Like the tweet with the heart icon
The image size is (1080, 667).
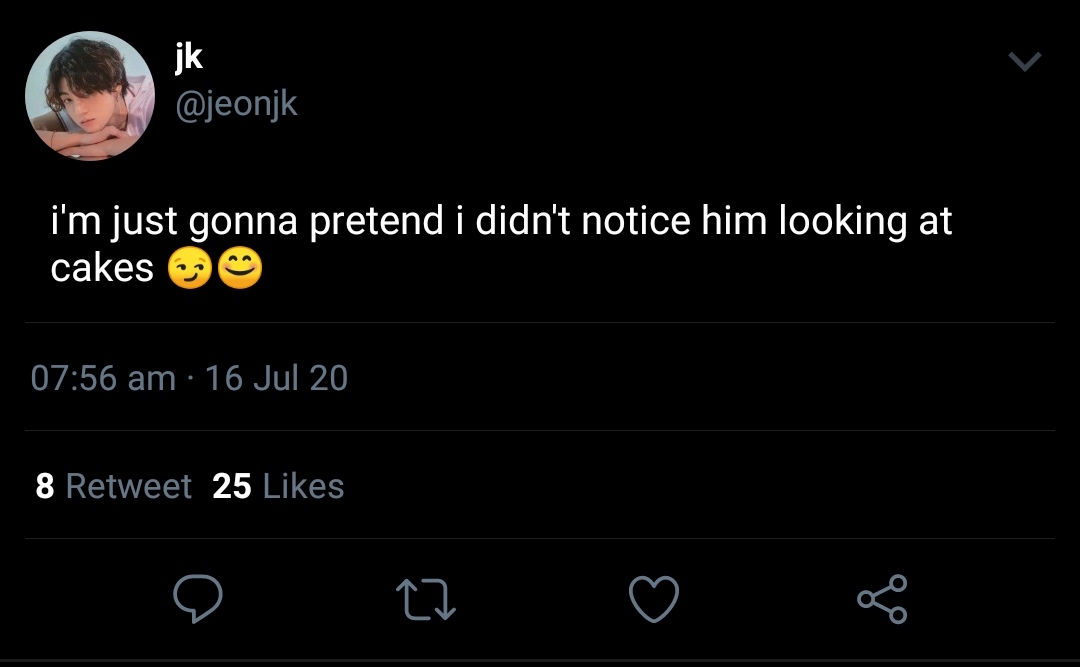tap(654, 599)
